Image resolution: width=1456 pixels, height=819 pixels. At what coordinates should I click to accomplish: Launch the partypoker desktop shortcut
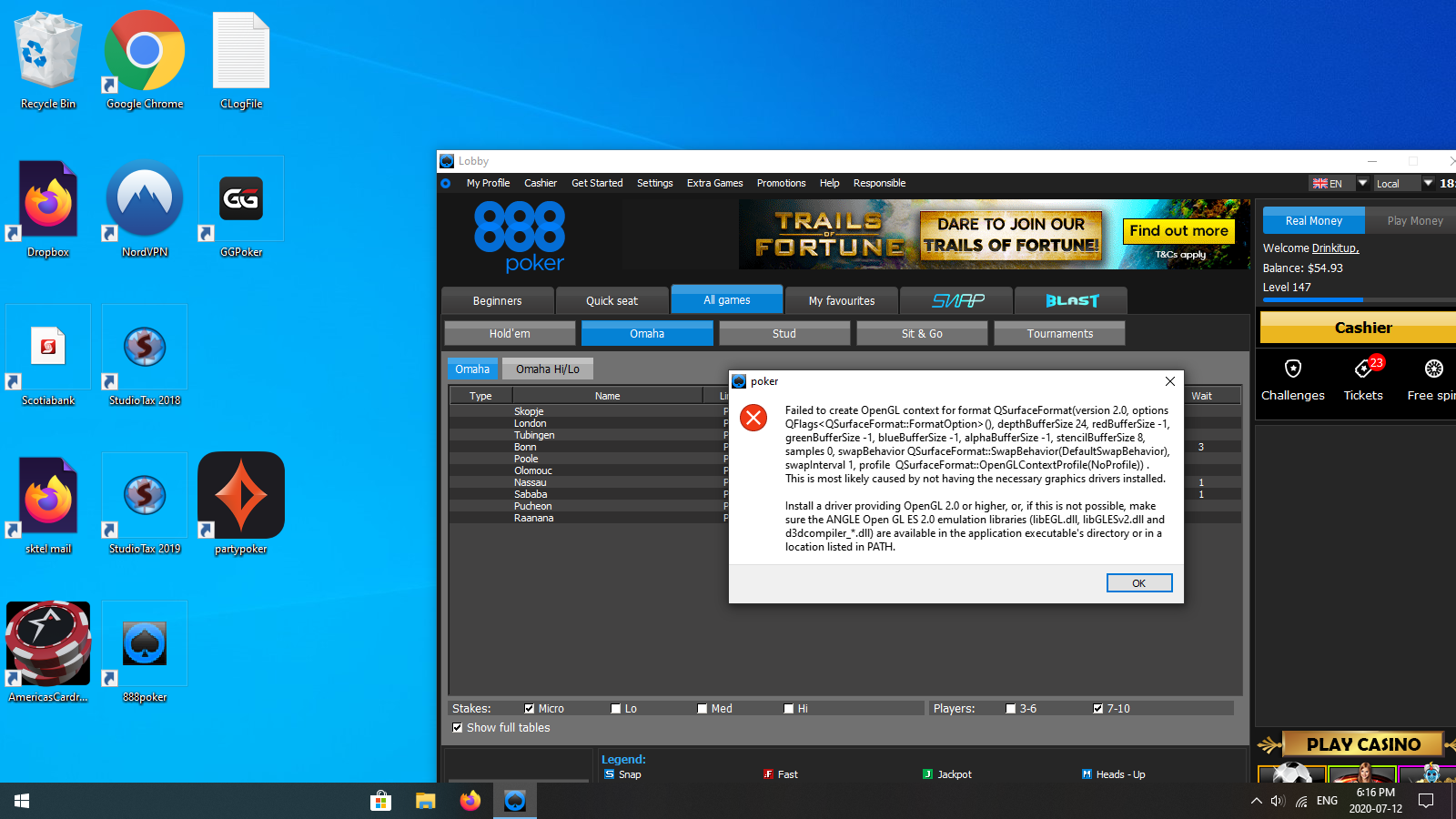tap(241, 505)
